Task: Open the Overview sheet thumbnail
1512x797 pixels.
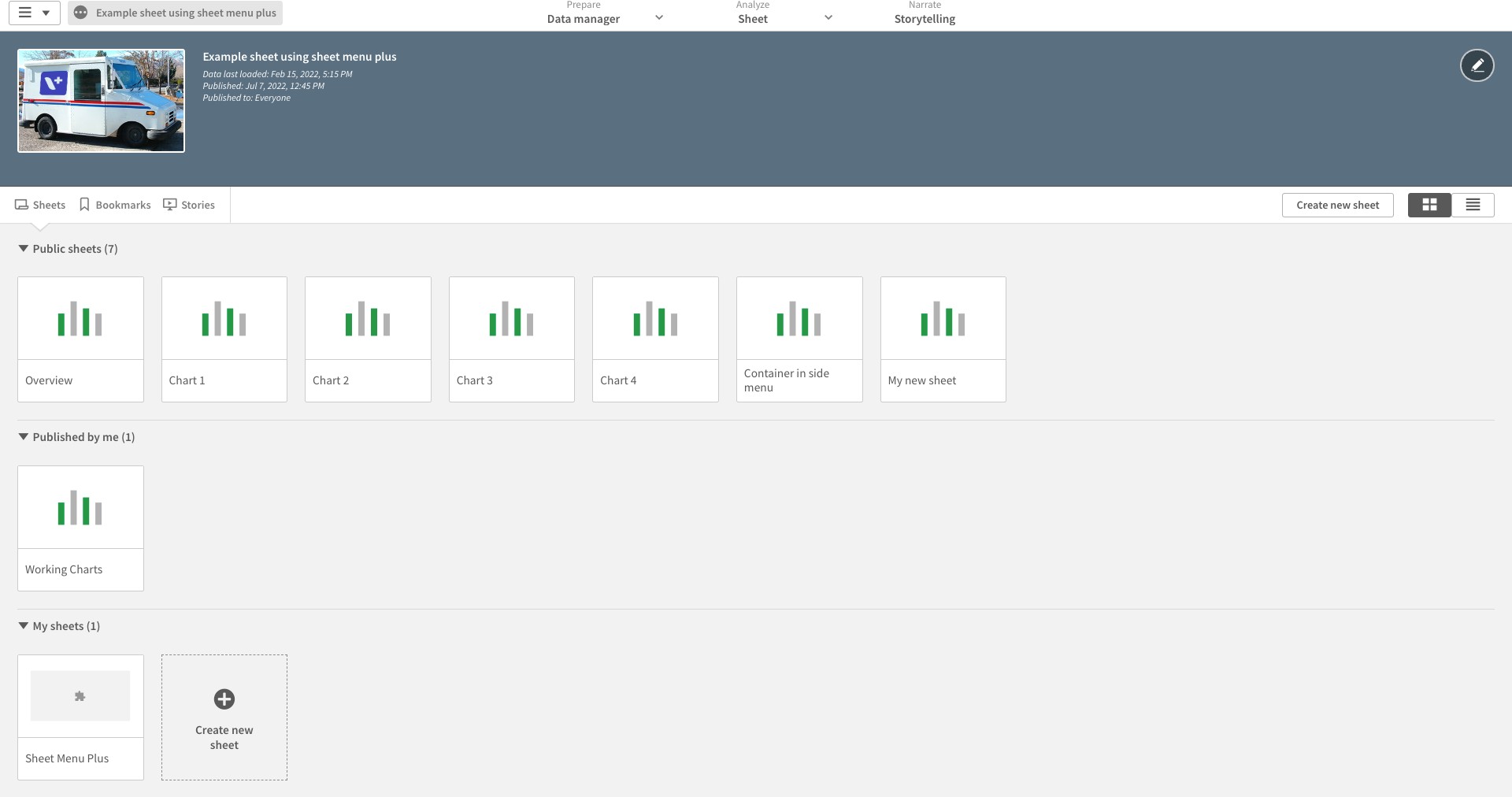Action: pyautogui.click(x=80, y=318)
